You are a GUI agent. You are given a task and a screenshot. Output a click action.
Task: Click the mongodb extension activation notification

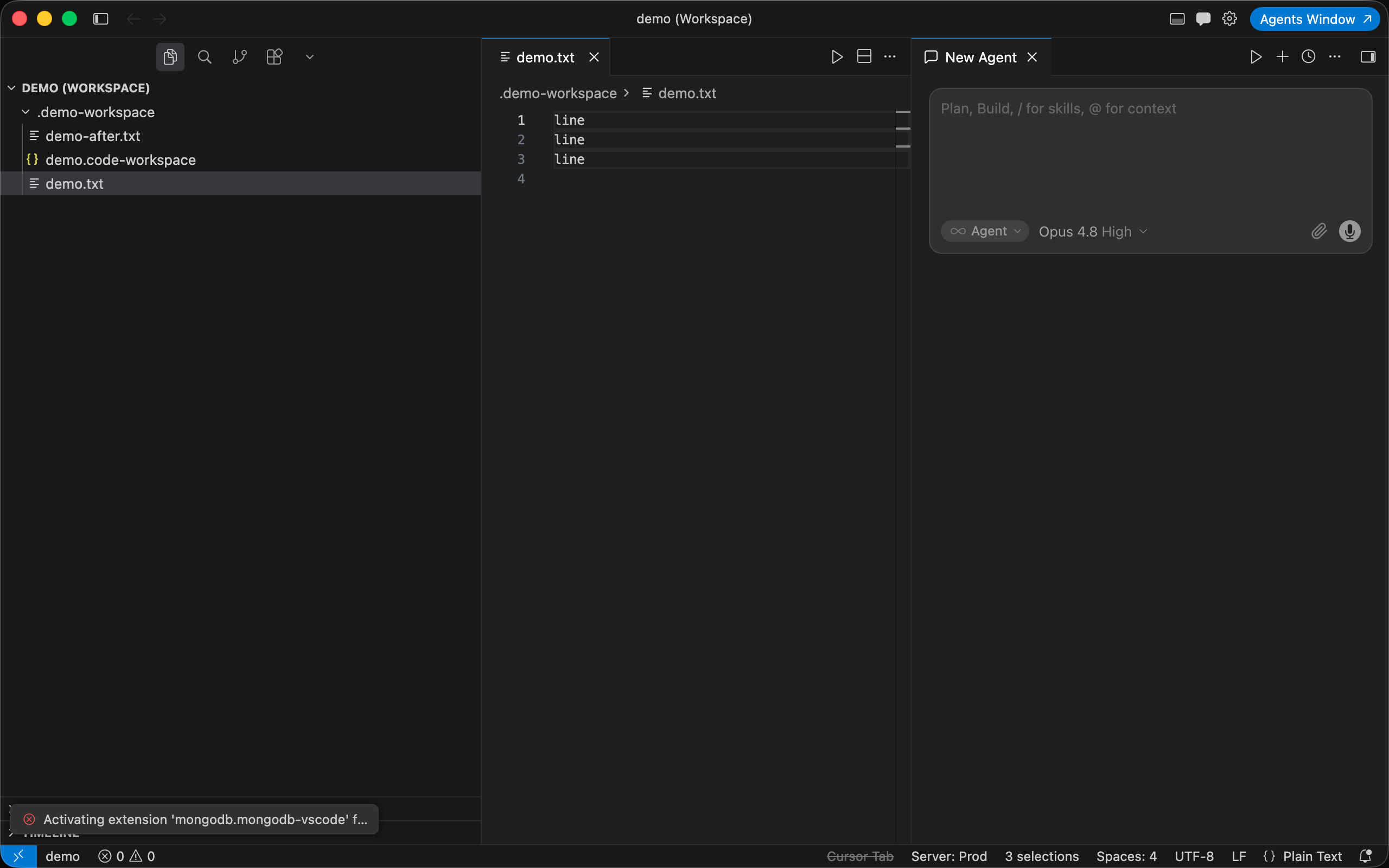tap(195, 819)
